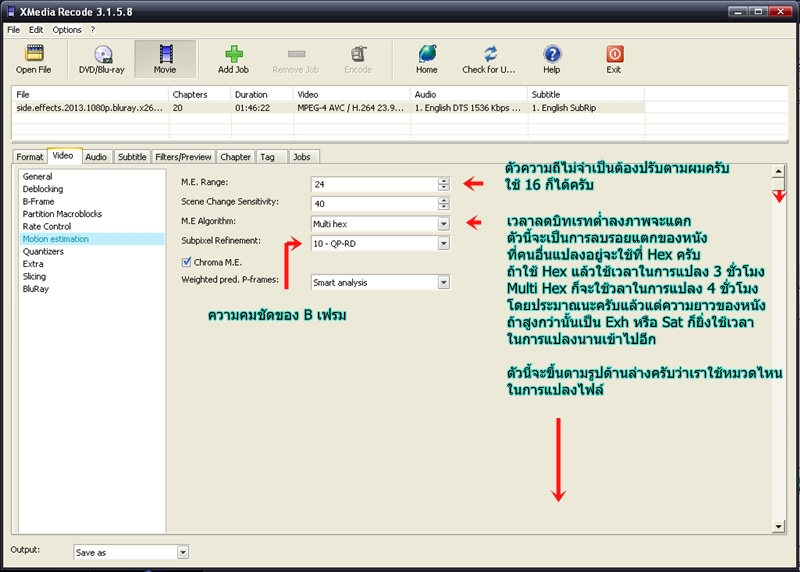Open the Options menu
Image resolution: width=800 pixels, height=572 pixels.
[x=67, y=30]
